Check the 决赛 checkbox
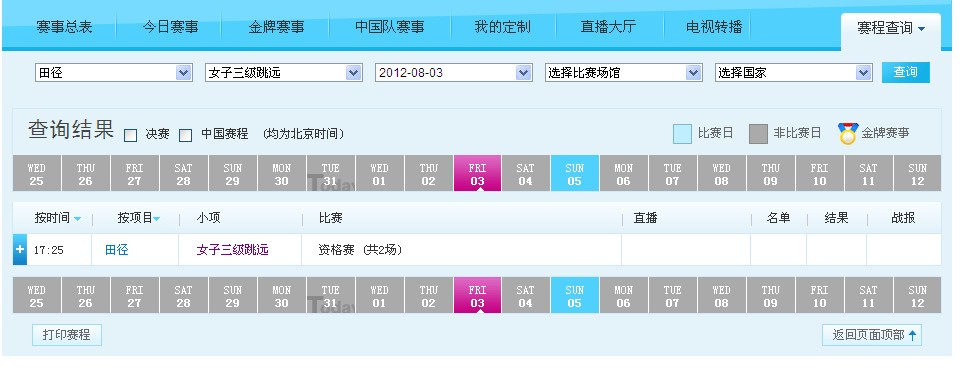The image size is (974, 386). (130, 135)
